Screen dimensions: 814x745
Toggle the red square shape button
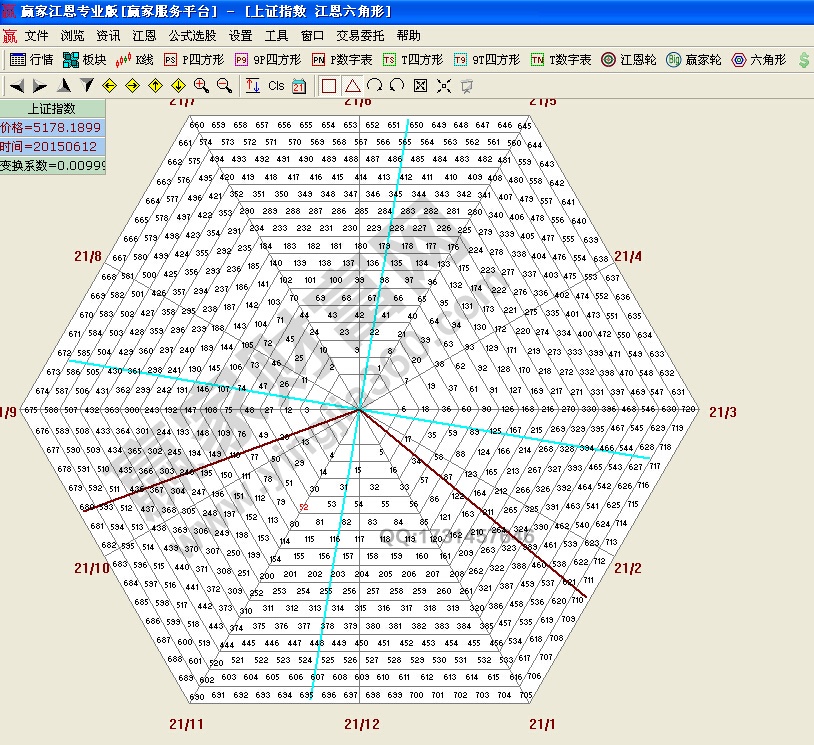328,86
